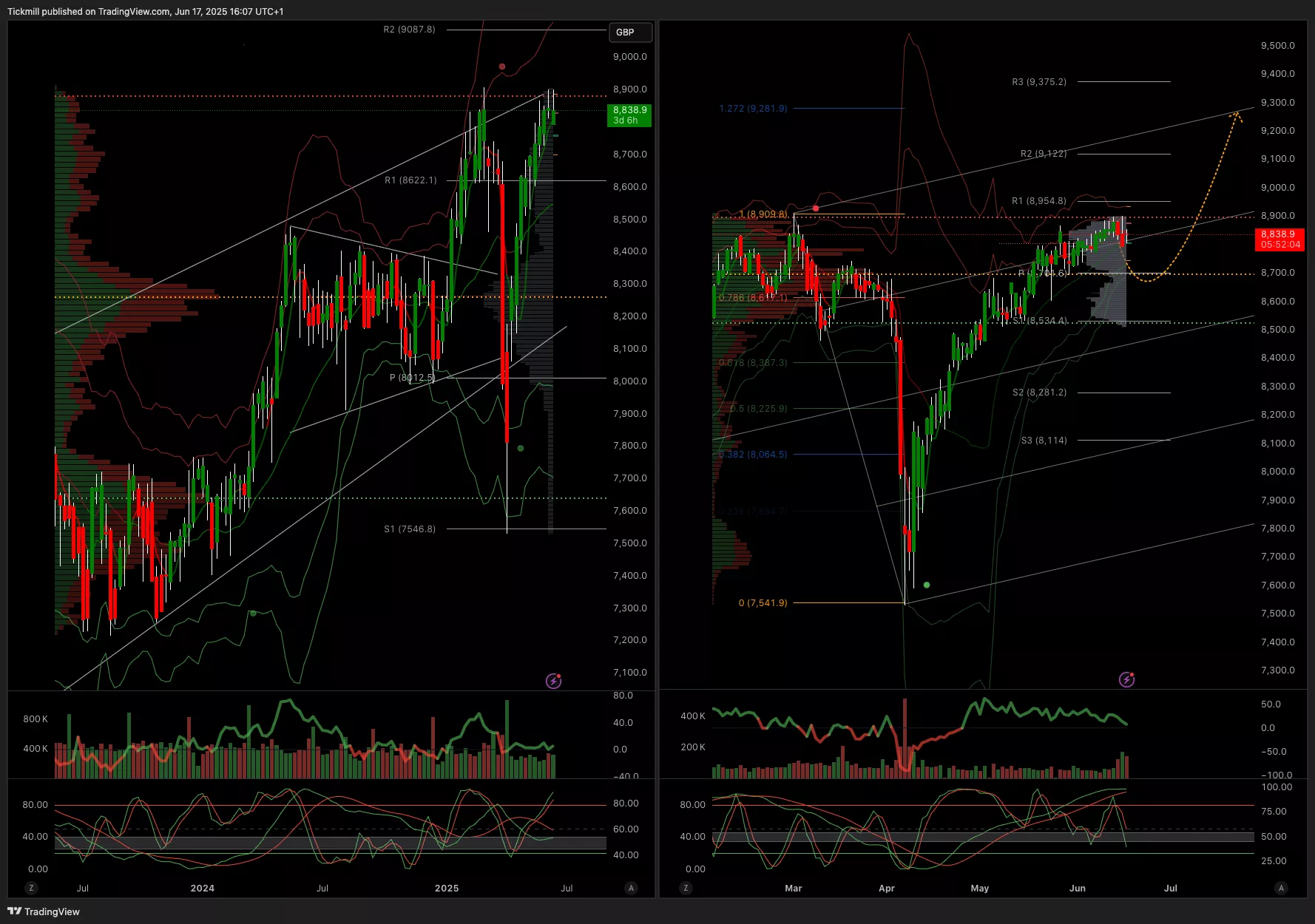Click the red dot marker above left chart candles

coord(502,67)
